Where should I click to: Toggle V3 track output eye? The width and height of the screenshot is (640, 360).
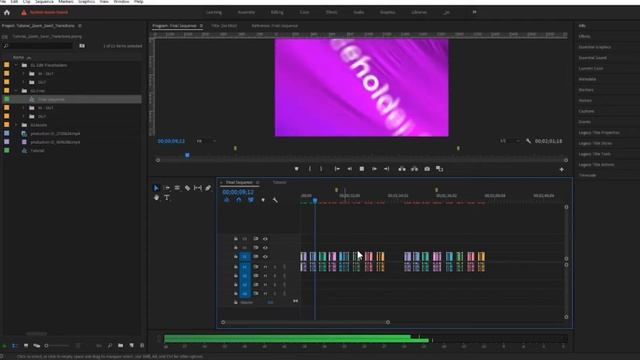point(265,239)
